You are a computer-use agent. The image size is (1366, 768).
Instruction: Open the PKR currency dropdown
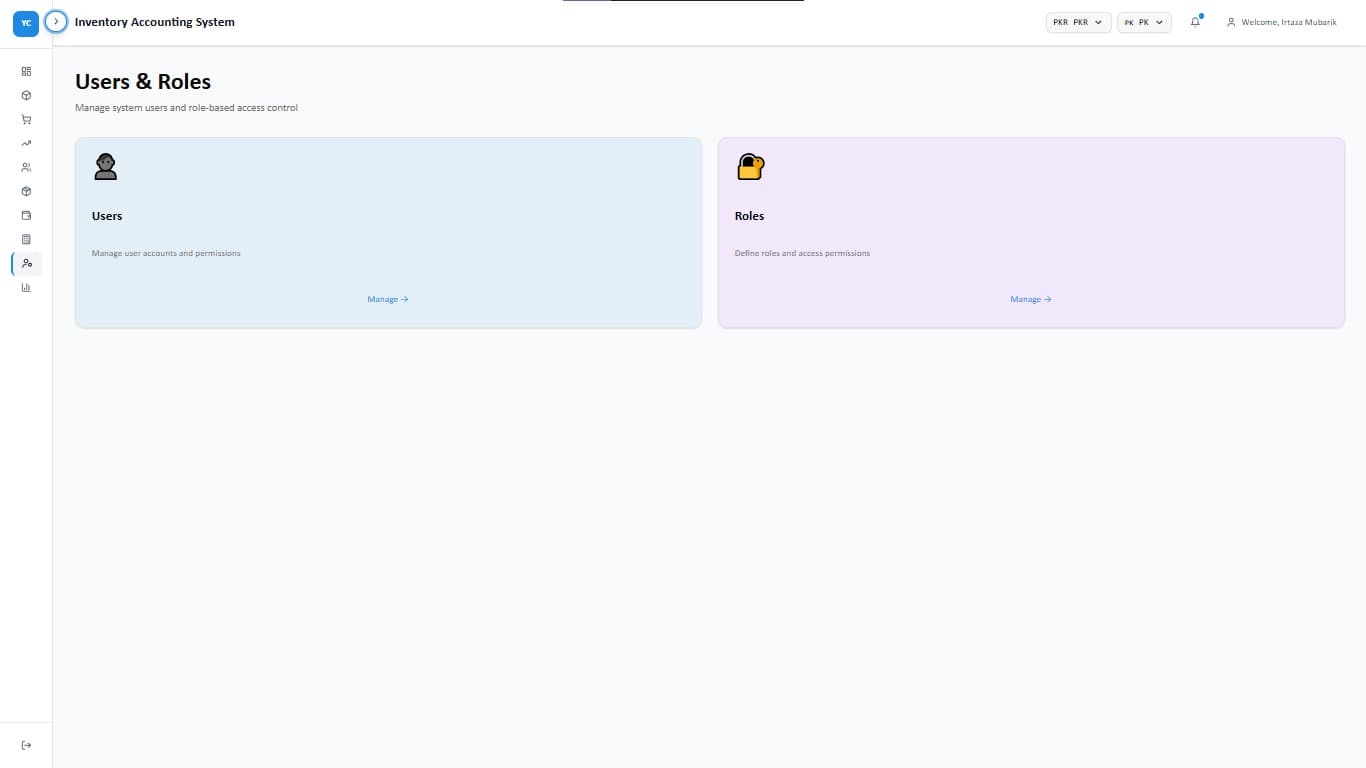(1078, 22)
